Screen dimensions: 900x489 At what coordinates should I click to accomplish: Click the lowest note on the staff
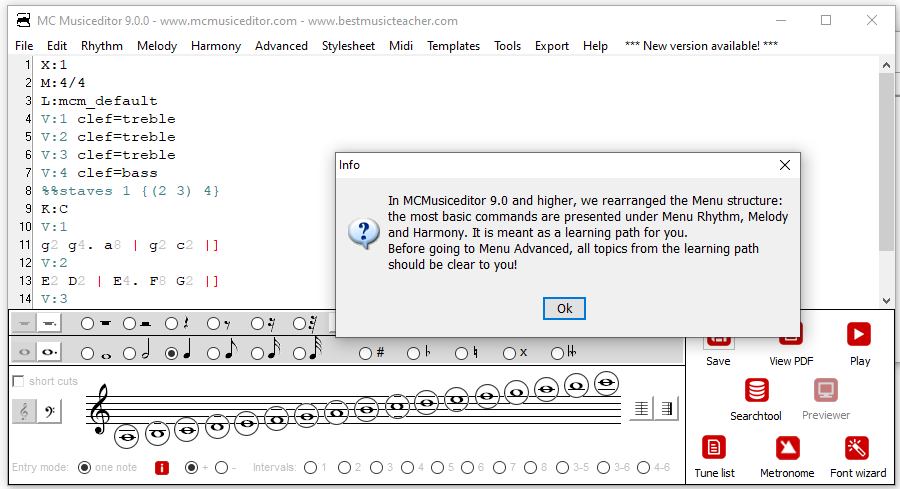pyautogui.click(x=127, y=437)
